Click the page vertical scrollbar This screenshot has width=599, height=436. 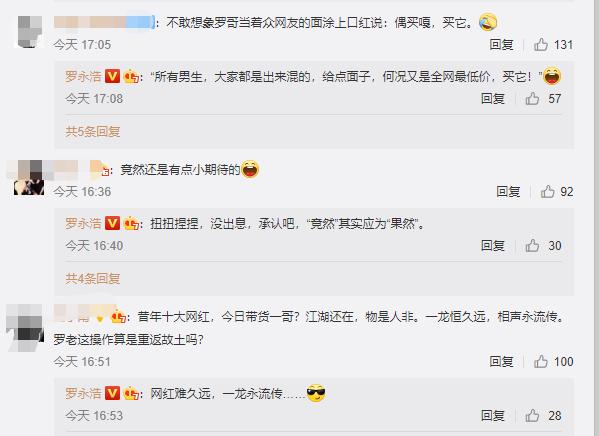point(596,218)
